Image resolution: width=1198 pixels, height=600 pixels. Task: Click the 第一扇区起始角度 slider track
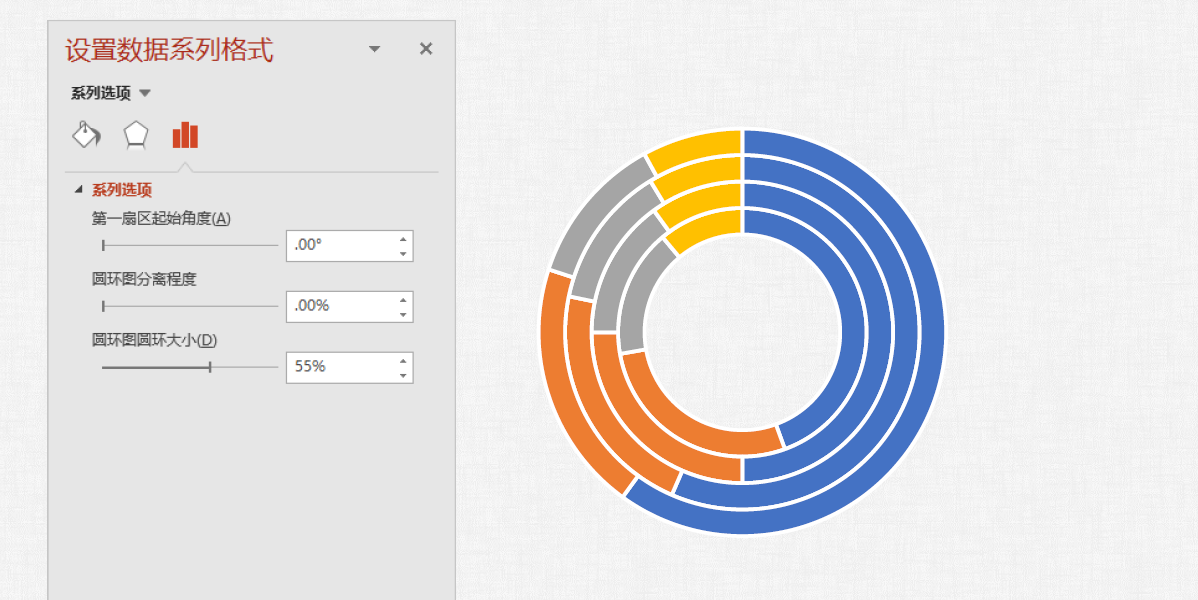(x=190, y=245)
